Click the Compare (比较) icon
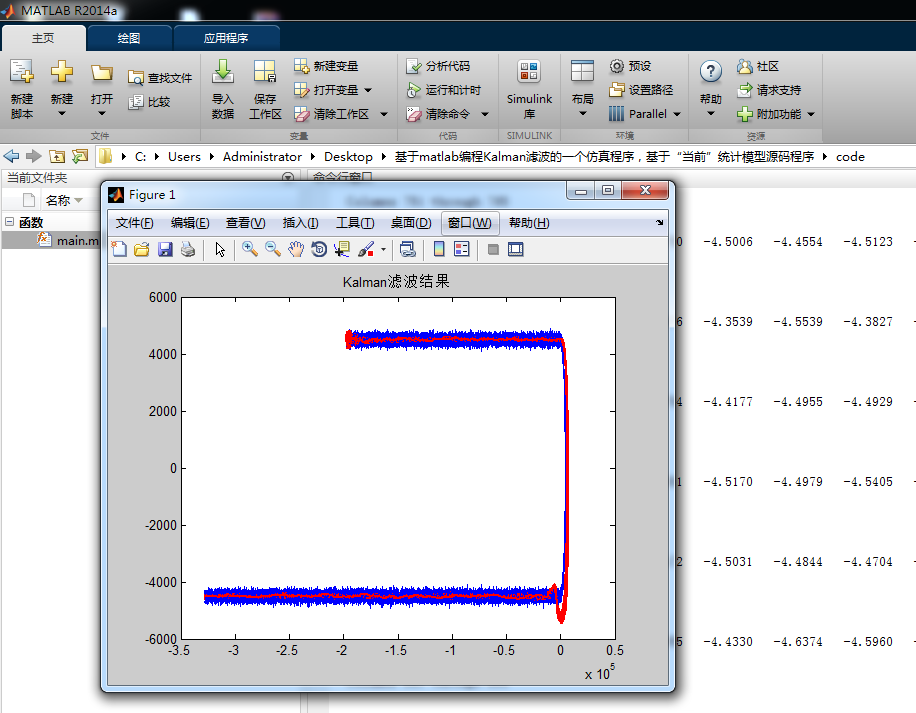 [x=136, y=102]
